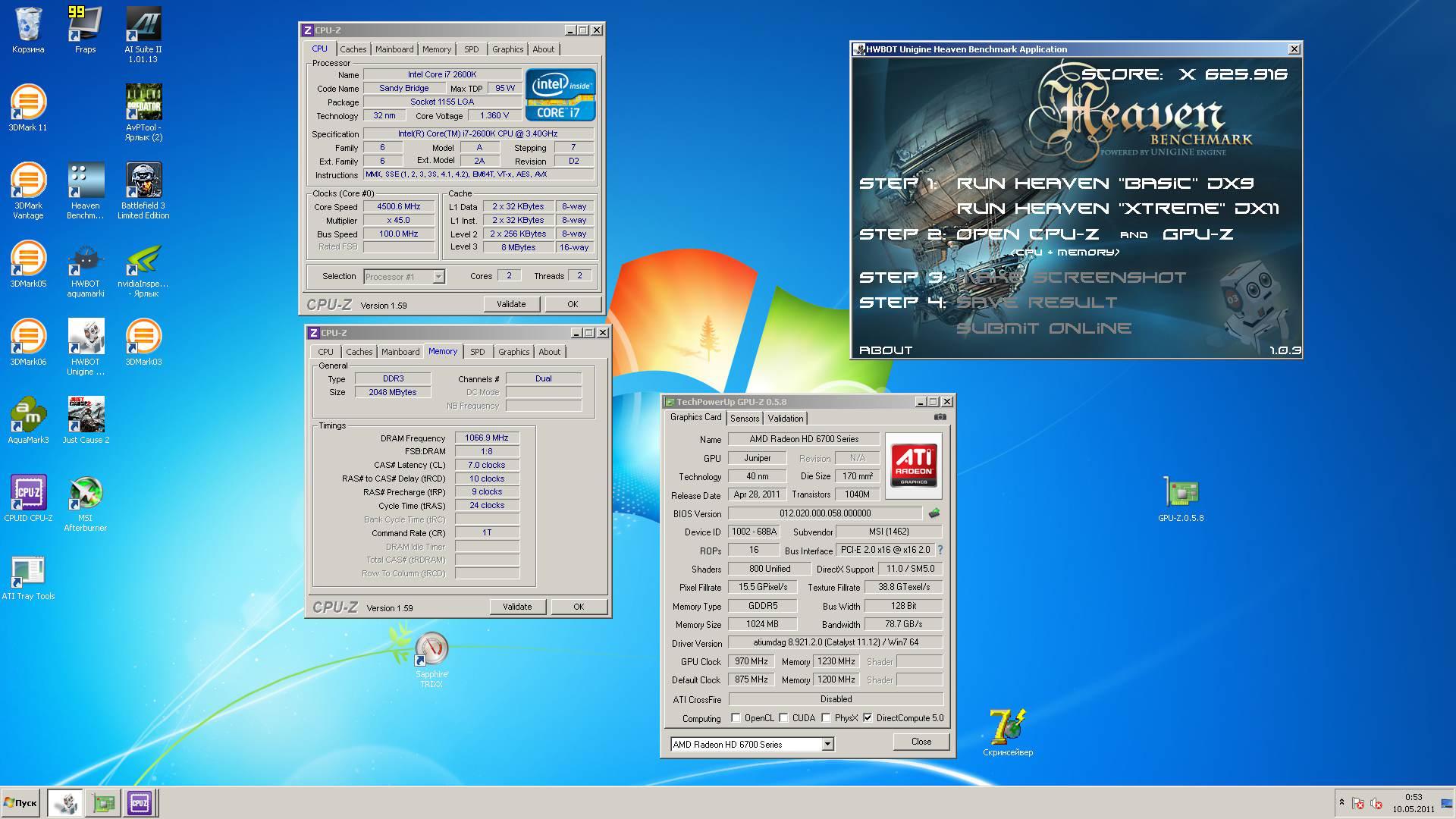Switch to Sensors tab in GPU-Z
1456x819 pixels.
[x=745, y=419]
